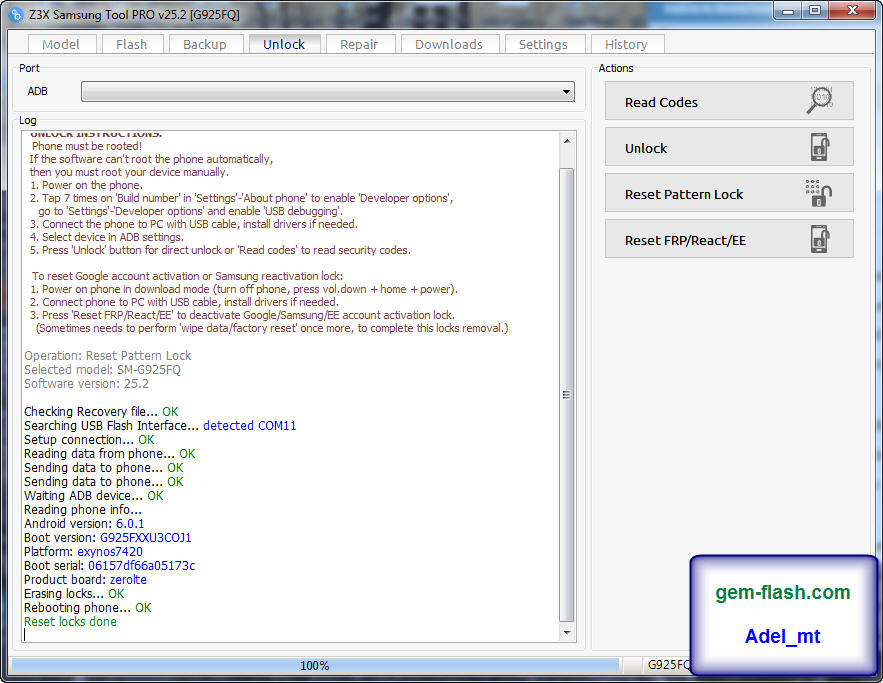The height and width of the screenshot is (683, 883).
Task: Click the phone padlock icon on Unlock
Action: (x=820, y=147)
